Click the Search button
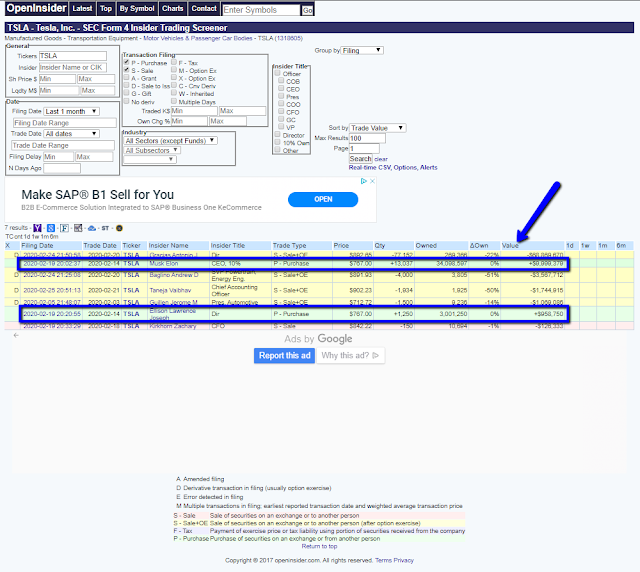Screen dimensions: 640x572 click(x=360, y=159)
